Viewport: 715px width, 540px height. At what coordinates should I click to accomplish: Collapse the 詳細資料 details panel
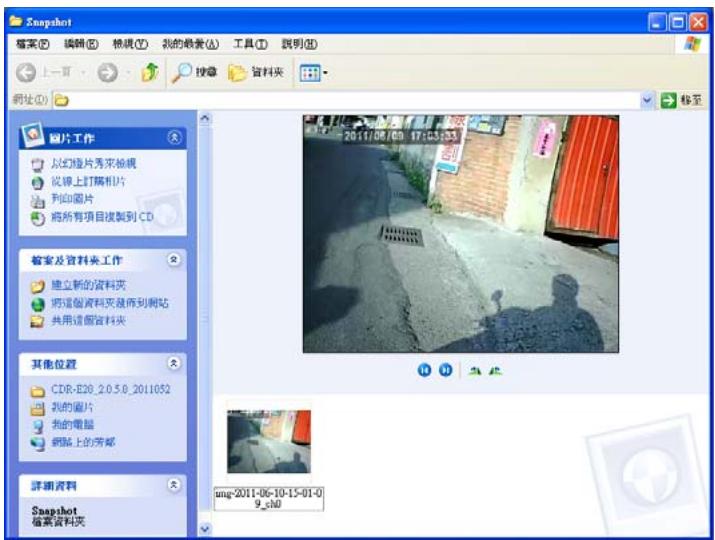(174, 484)
